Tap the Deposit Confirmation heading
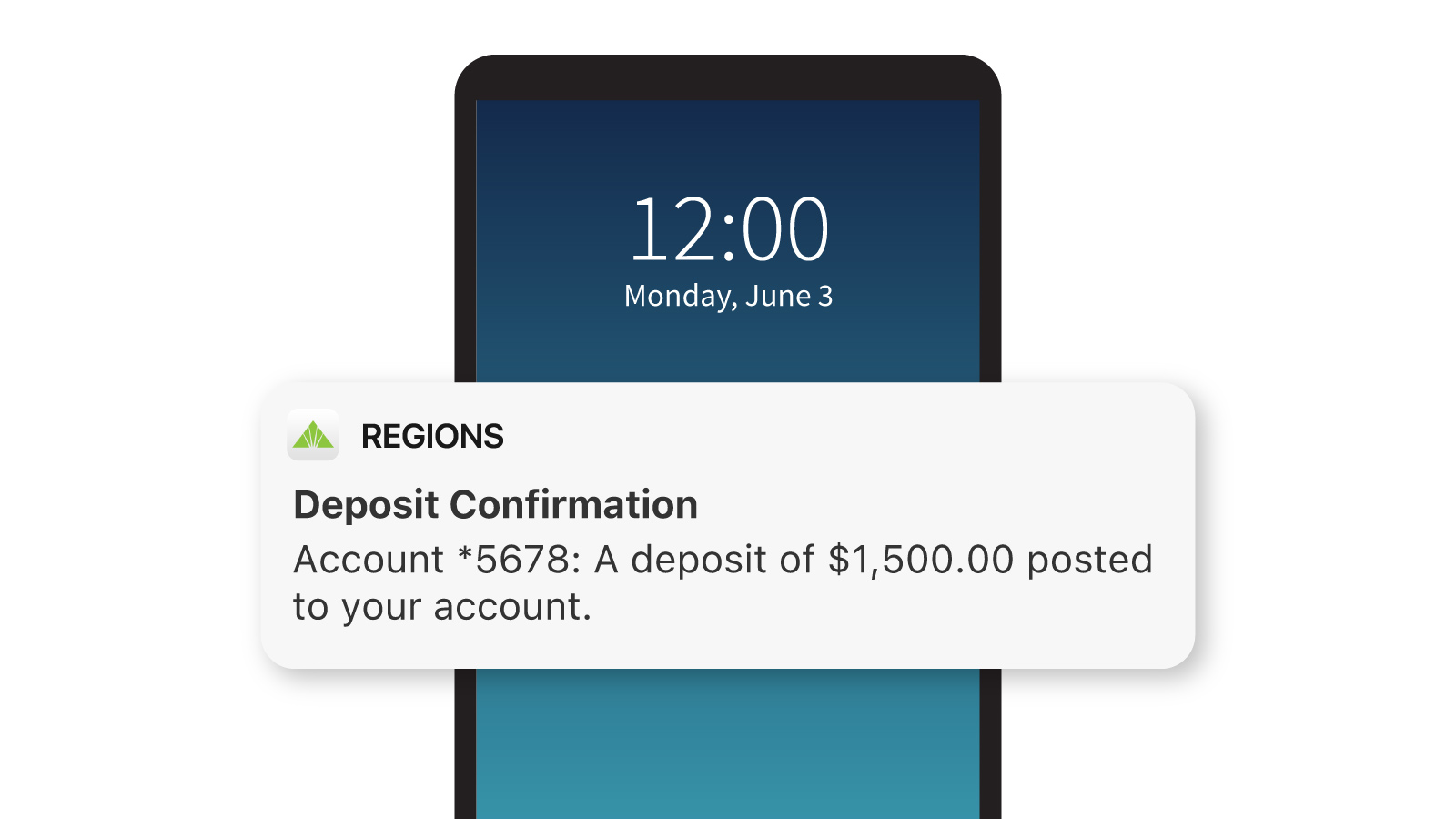 [494, 504]
